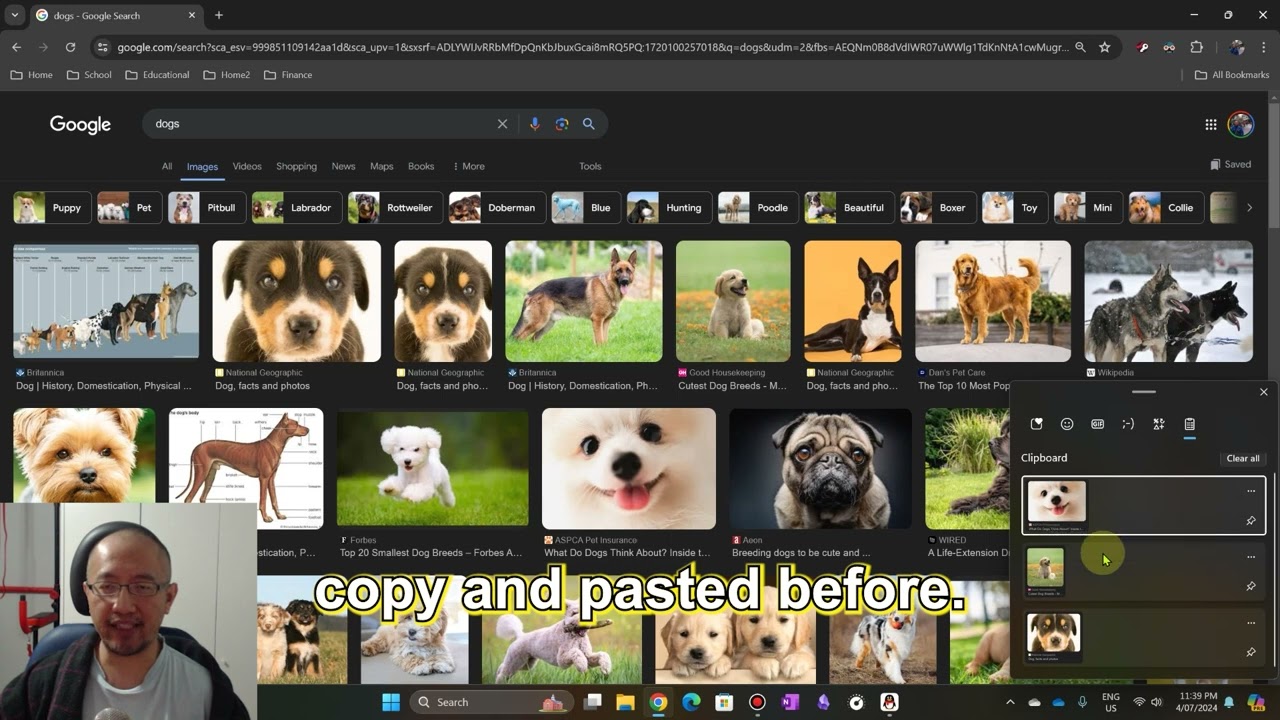Image resolution: width=1280 pixels, height=720 pixels.
Task: Open the search Tools options
Action: click(x=590, y=166)
